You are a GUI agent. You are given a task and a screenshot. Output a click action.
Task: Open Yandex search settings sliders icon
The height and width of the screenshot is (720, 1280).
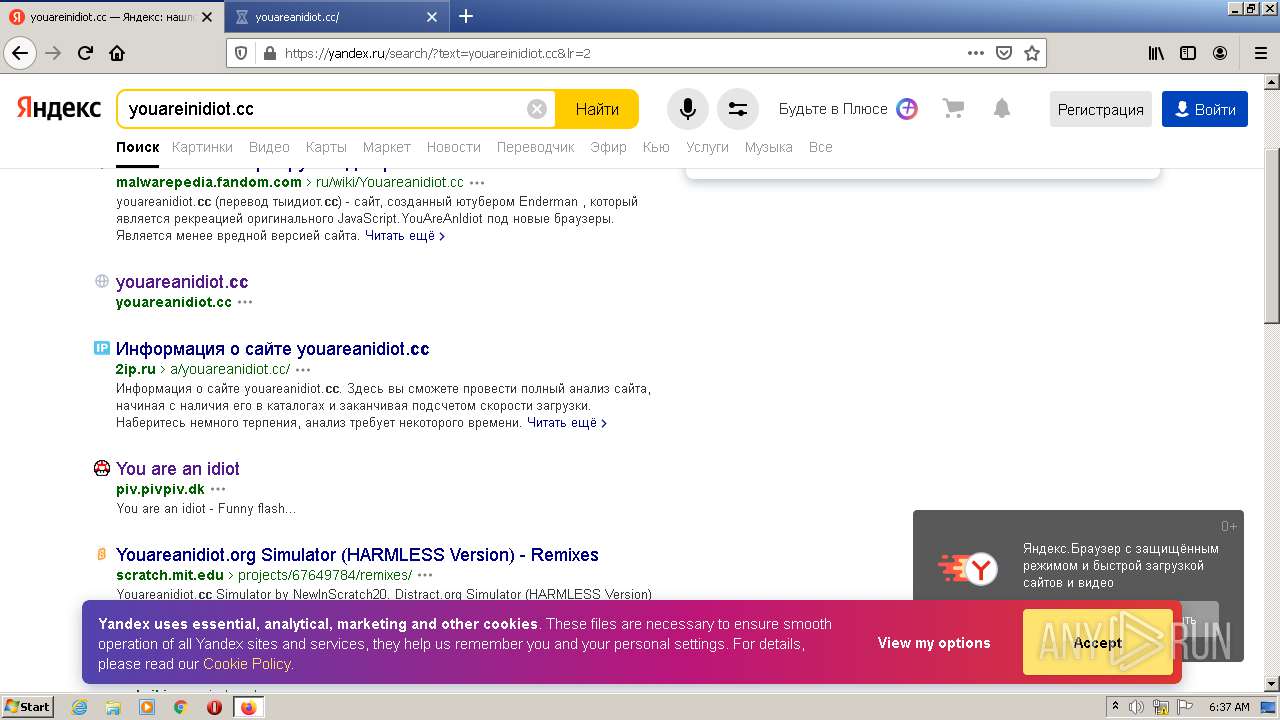click(x=738, y=109)
